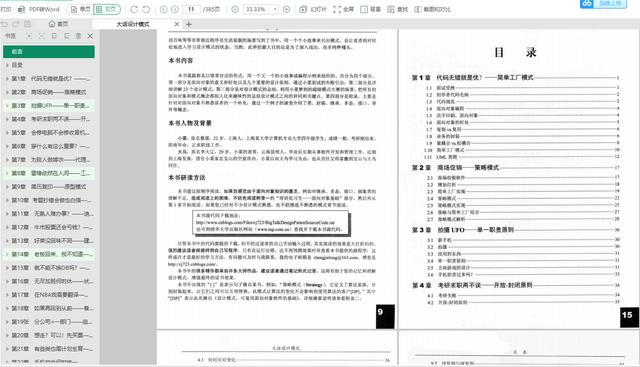Screen dimensions: 640x367
Task: Go to the previous page arrow
Action: coord(163,9)
